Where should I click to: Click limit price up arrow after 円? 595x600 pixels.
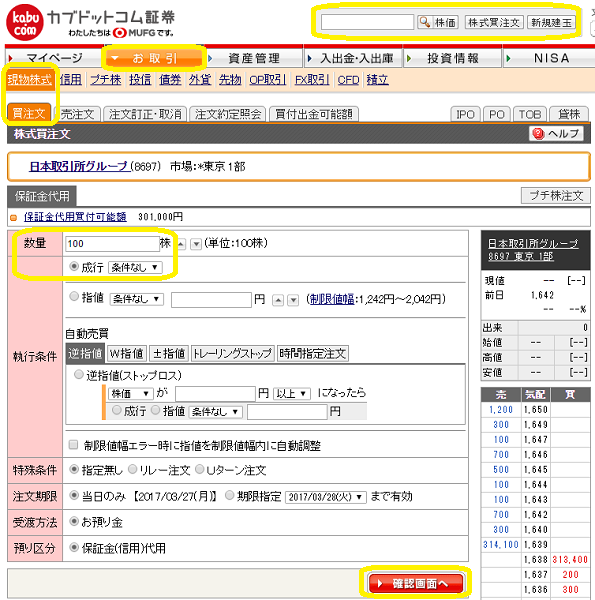[278, 300]
